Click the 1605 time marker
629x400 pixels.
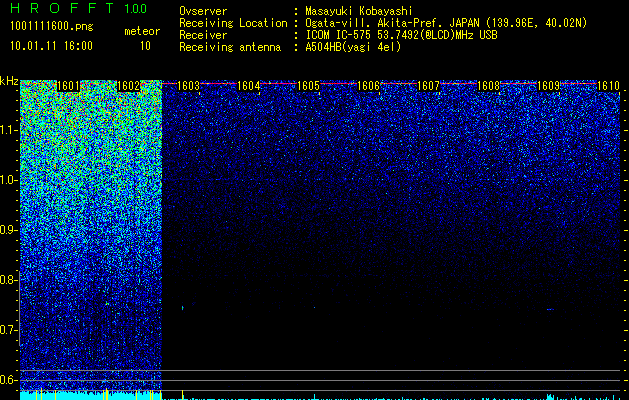pyautogui.click(x=308, y=86)
